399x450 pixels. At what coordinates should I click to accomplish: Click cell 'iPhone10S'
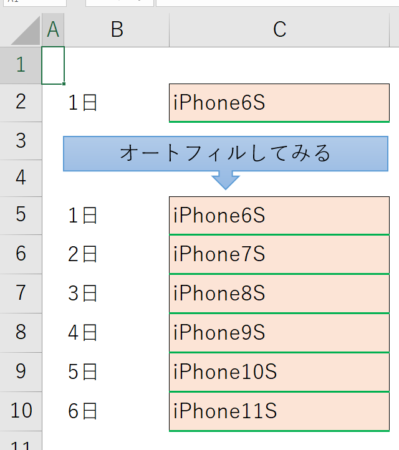pos(279,372)
